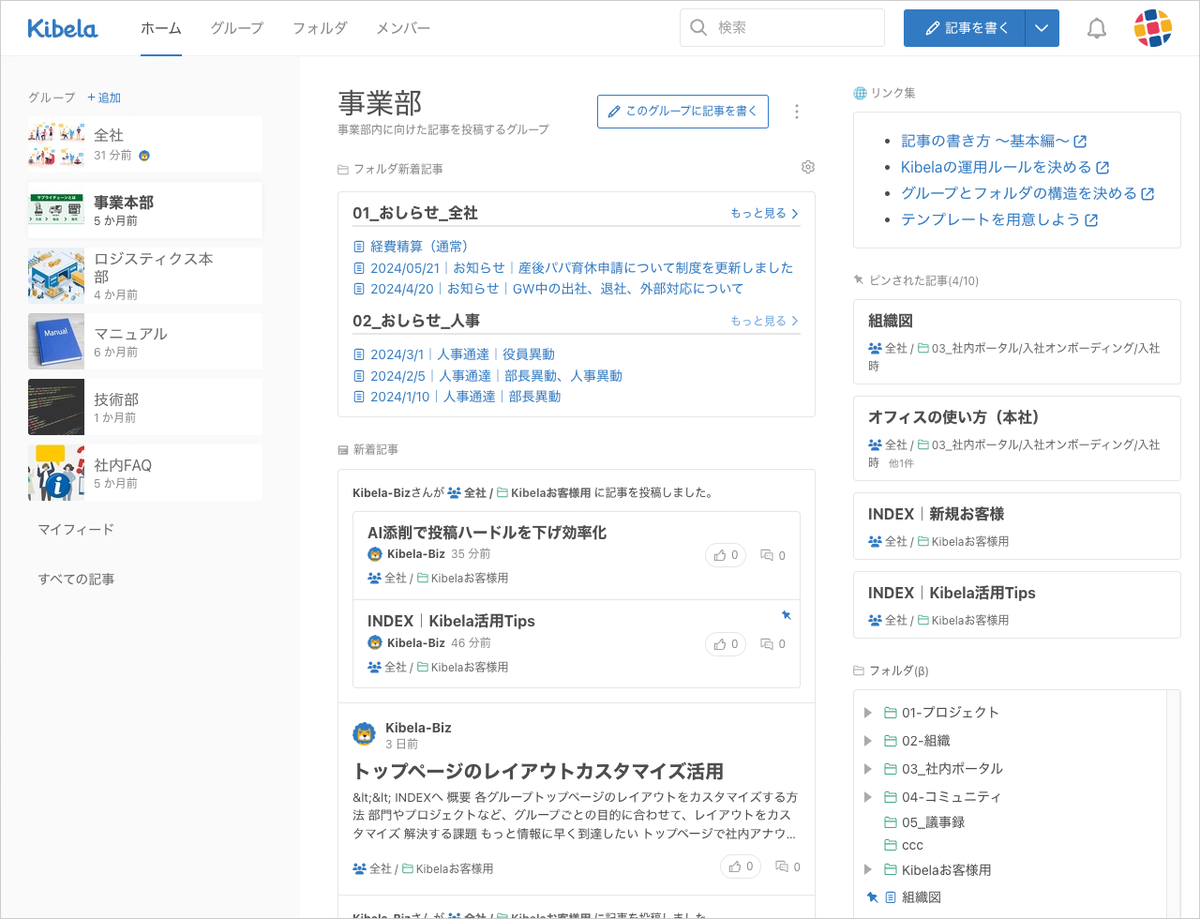This screenshot has width=1200, height=919.
Task: Click the pin icon on INDEX｜Kibela活用Tips feed item
Action: (x=786, y=615)
